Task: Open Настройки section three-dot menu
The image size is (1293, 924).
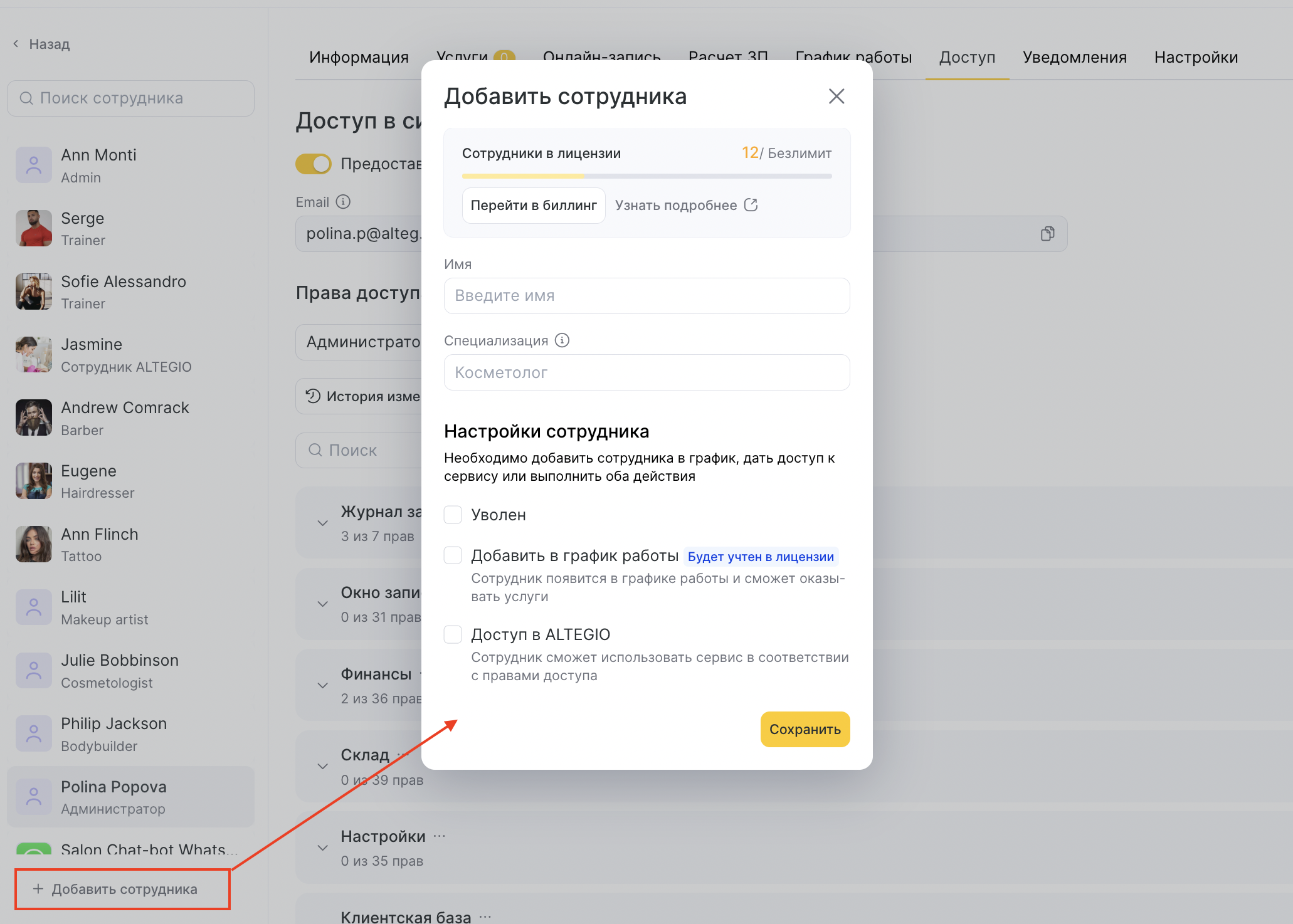Action: (x=440, y=836)
